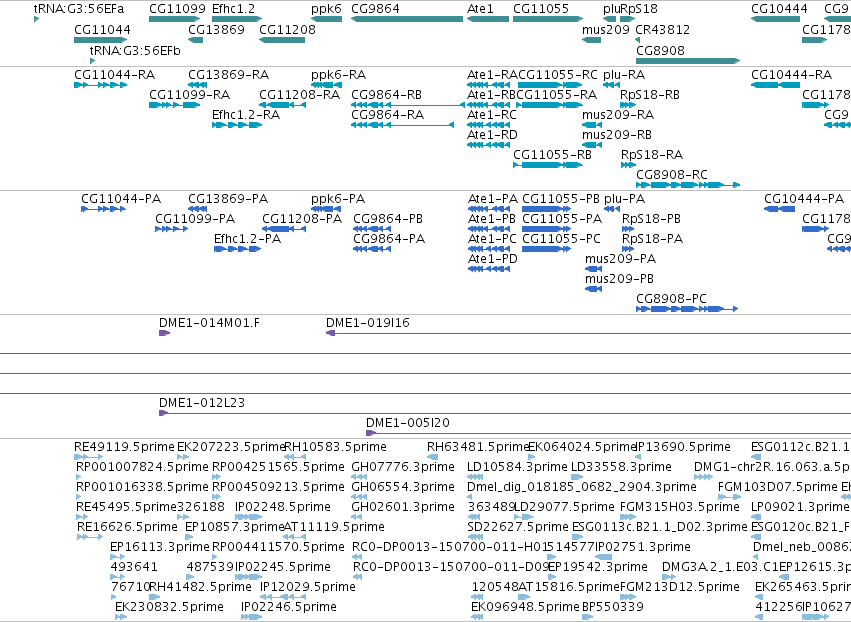Click the CG8908-RC transcript label
The image size is (851, 622).
tap(672, 175)
